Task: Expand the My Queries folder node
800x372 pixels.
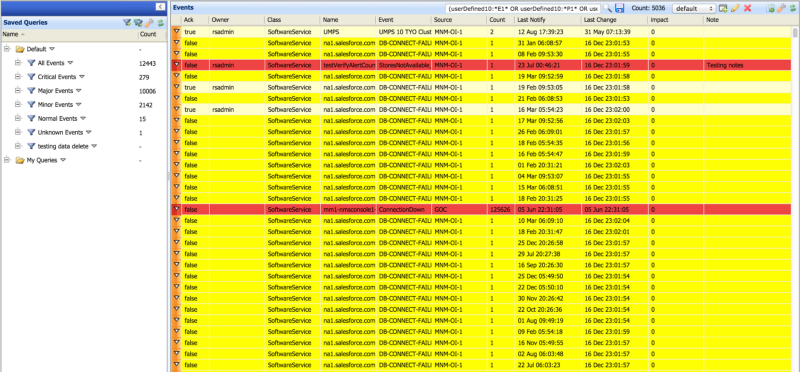Action: point(7,160)
